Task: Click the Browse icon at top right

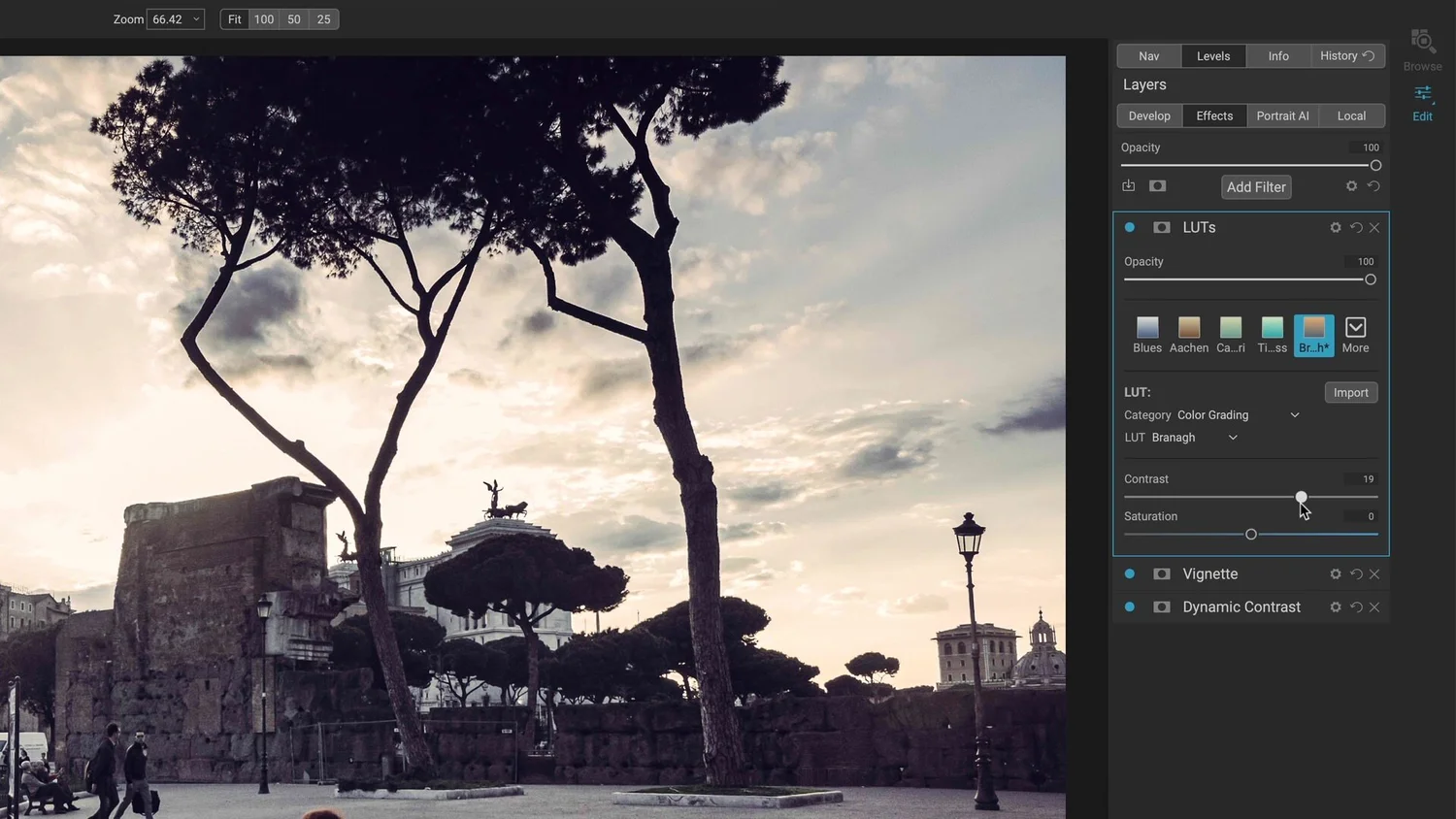Action: (1422, 44)
